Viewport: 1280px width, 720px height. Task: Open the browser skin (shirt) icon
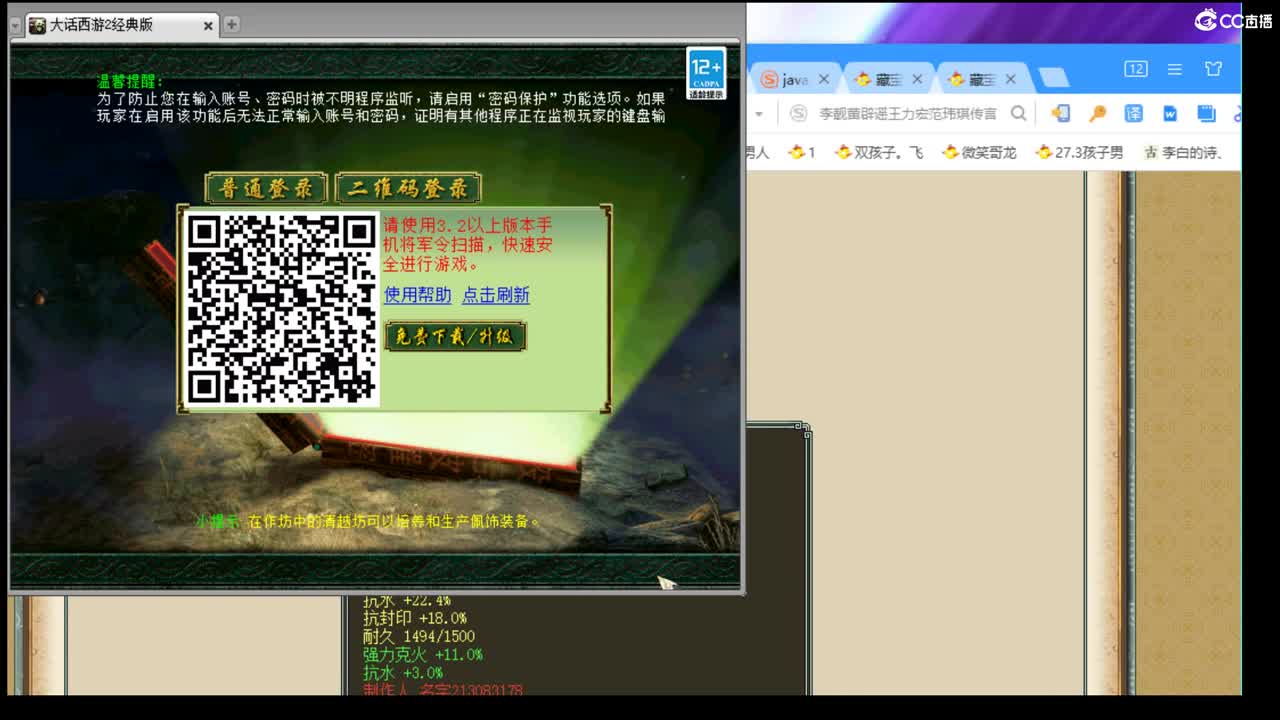[x=1213, y=69]
